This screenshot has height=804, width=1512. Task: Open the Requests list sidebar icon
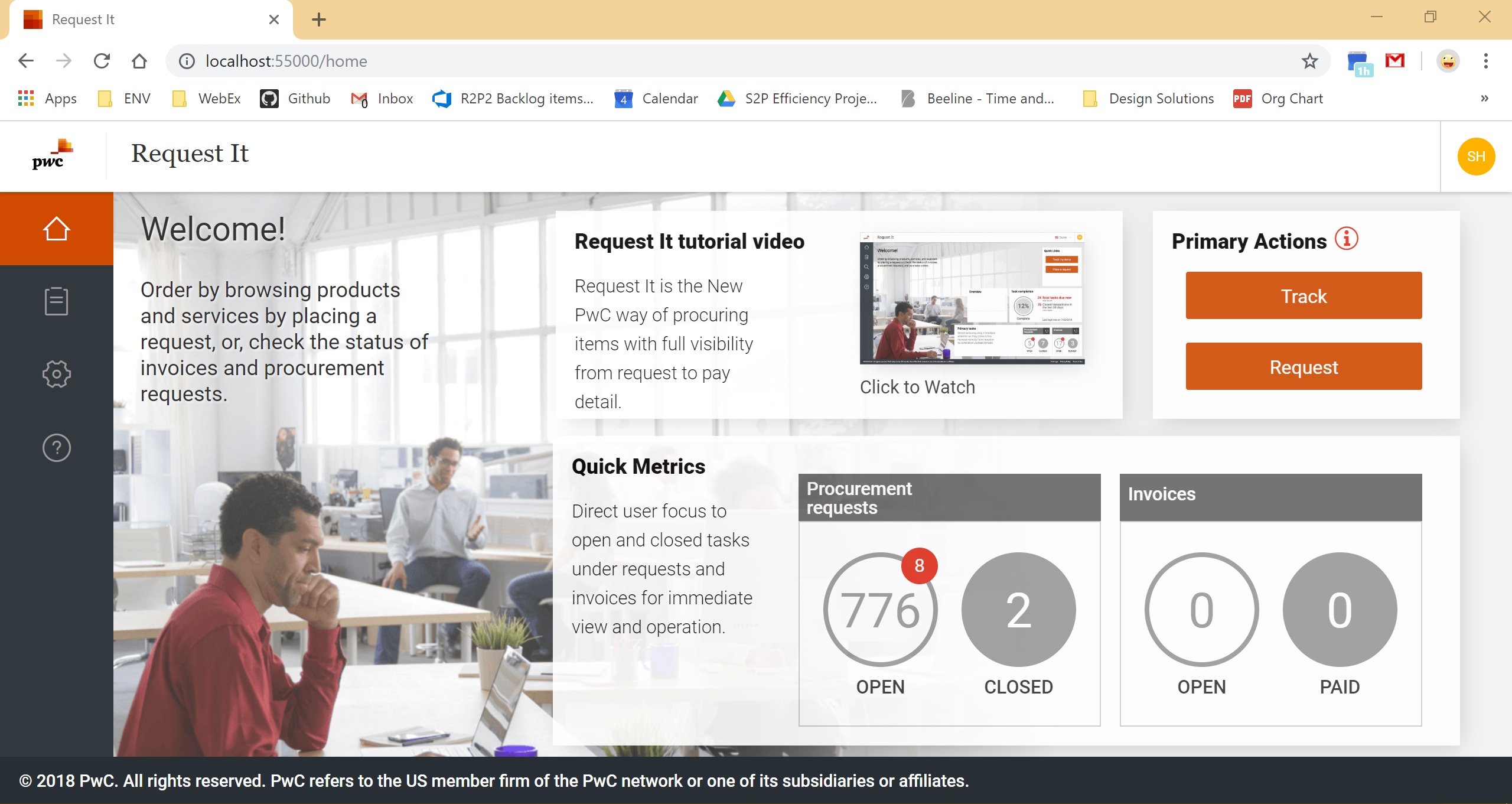[x=56, y=301]
